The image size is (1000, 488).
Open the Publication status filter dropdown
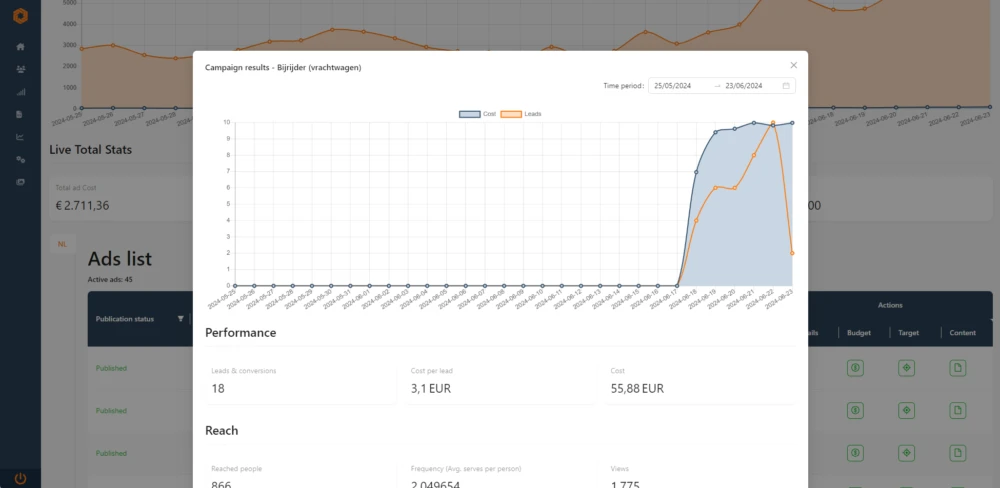[181, 319]
